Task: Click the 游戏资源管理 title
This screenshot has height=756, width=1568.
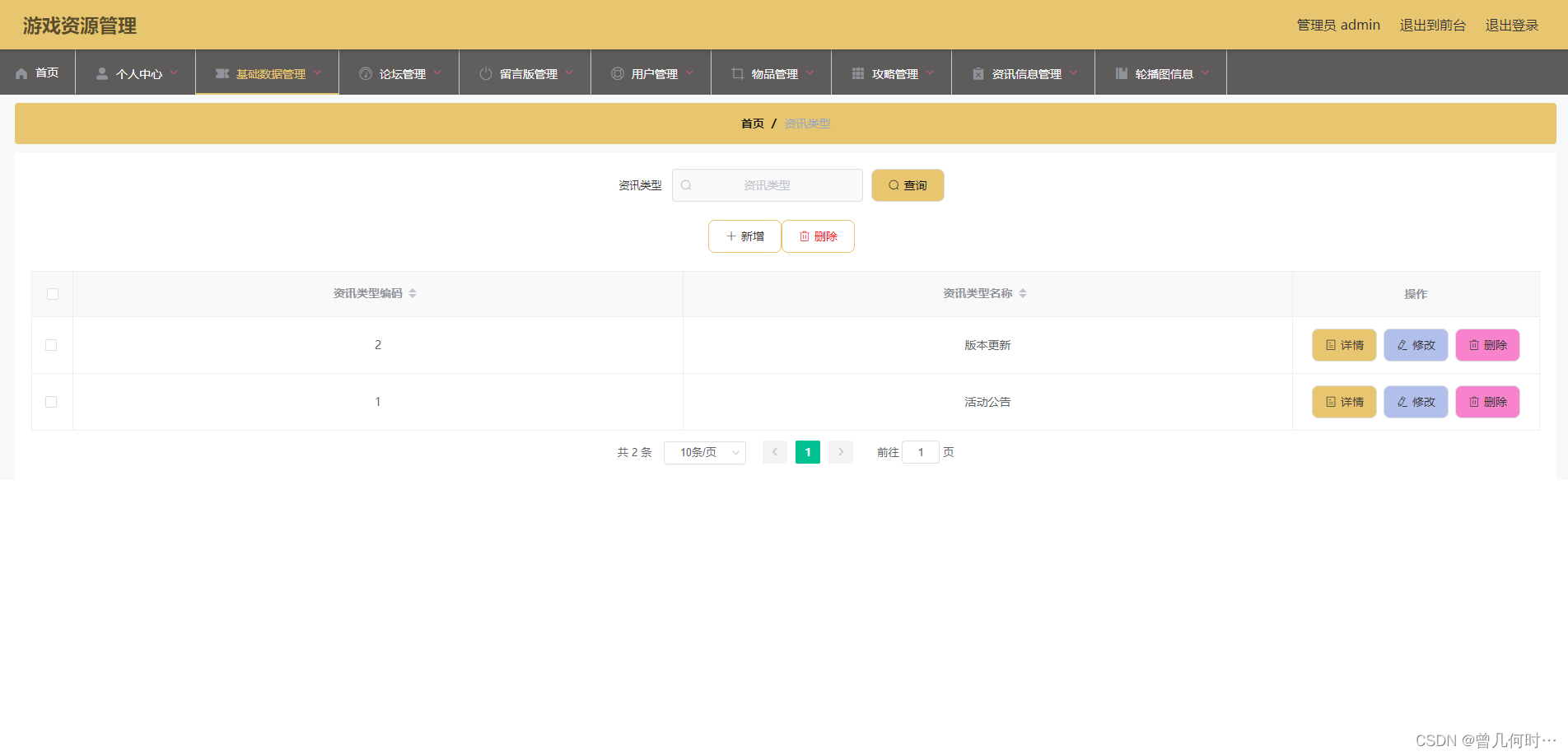Action: pyautogui.click(x=80, y=26)
